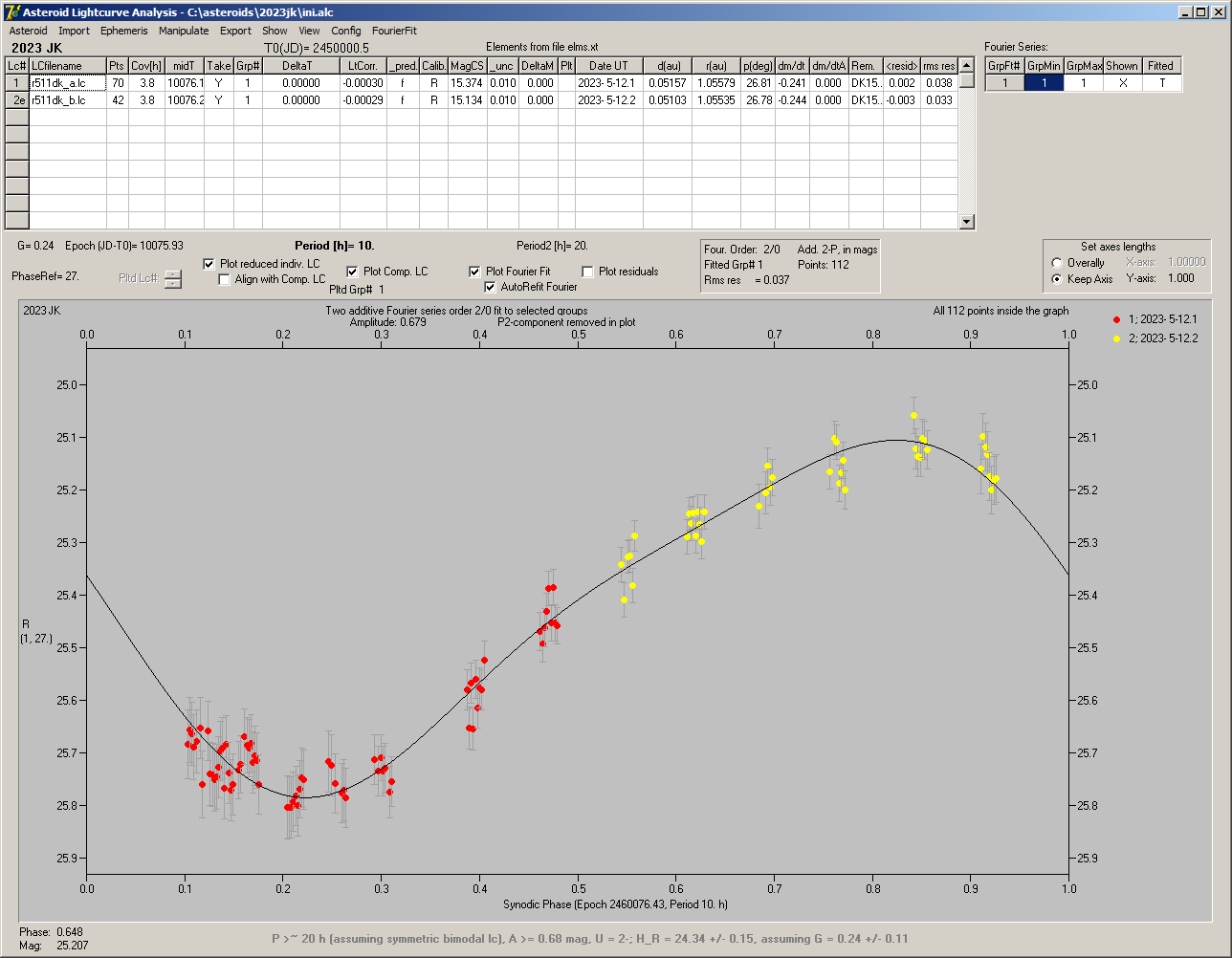Click the 2023 JK asteroid name heading
Image resolution: width=1232 pixels, height=958 pixels.
coord(36,47)
